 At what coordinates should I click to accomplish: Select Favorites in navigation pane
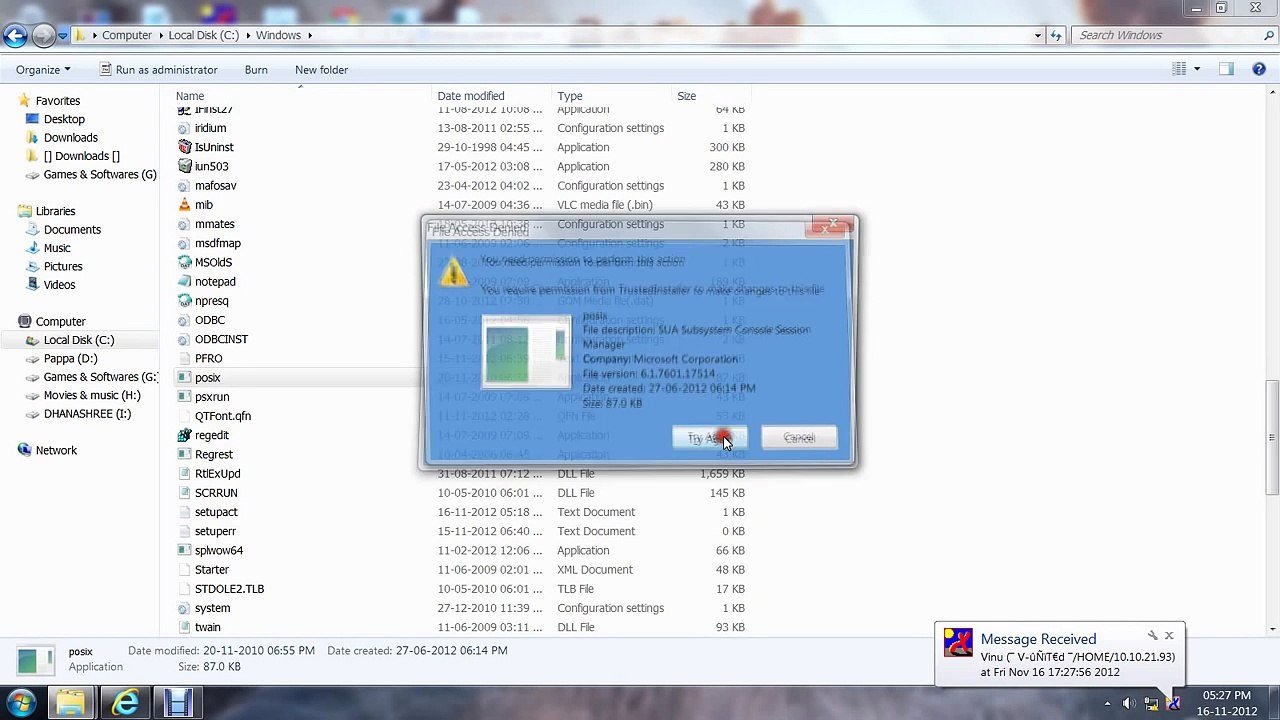coord(58,101)
